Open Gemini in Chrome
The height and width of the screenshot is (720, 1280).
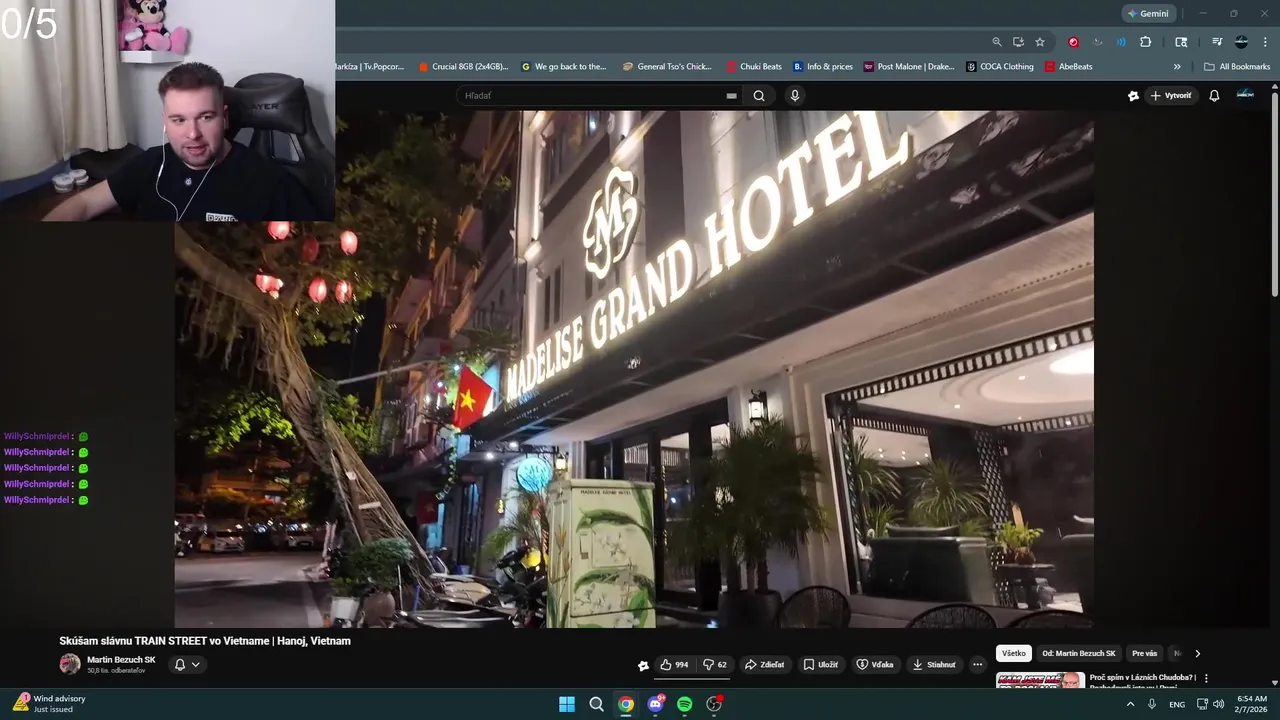[1148, 14]
